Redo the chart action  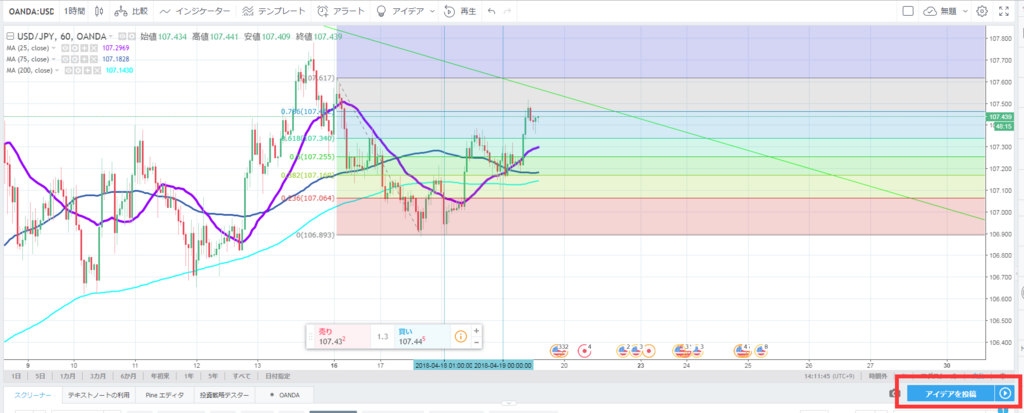507,11
